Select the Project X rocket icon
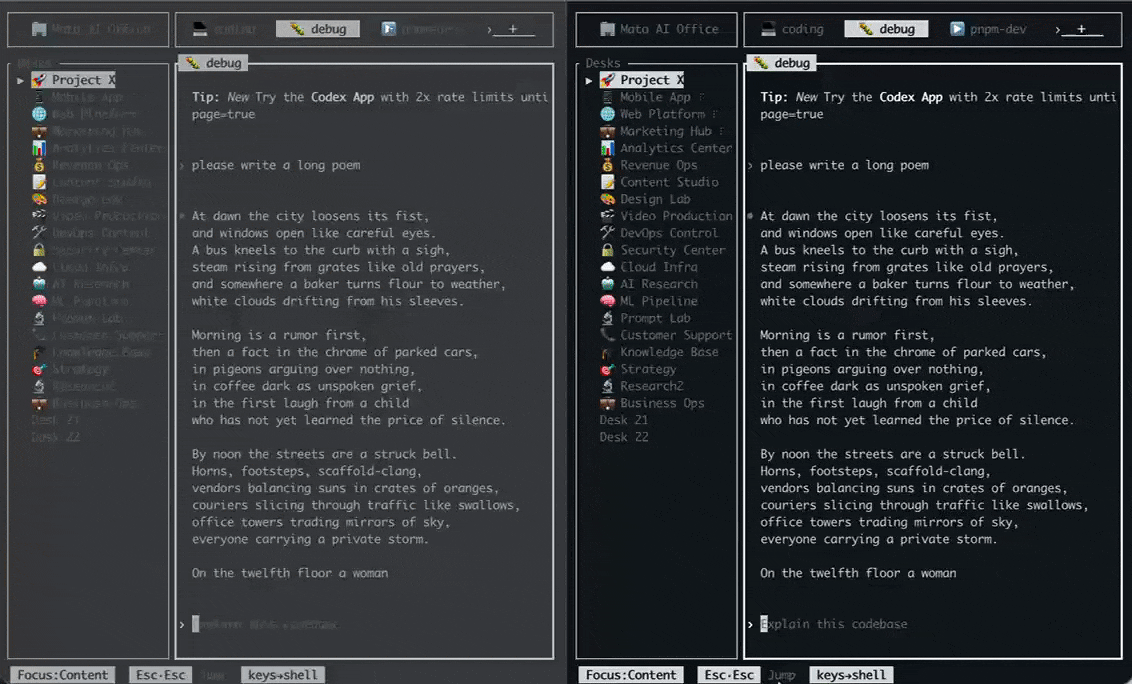The image size is (1132, 684). pyautogui.click(x=609, y=79)
